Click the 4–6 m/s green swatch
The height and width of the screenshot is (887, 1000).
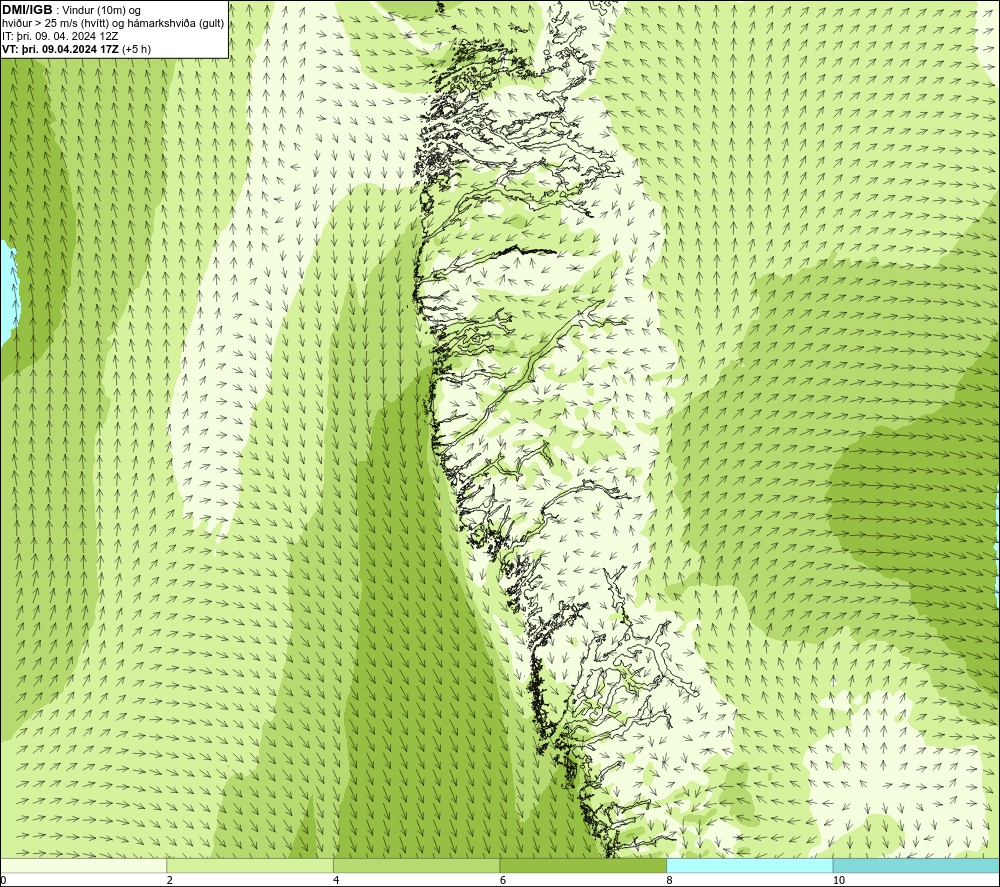point(416,865)
